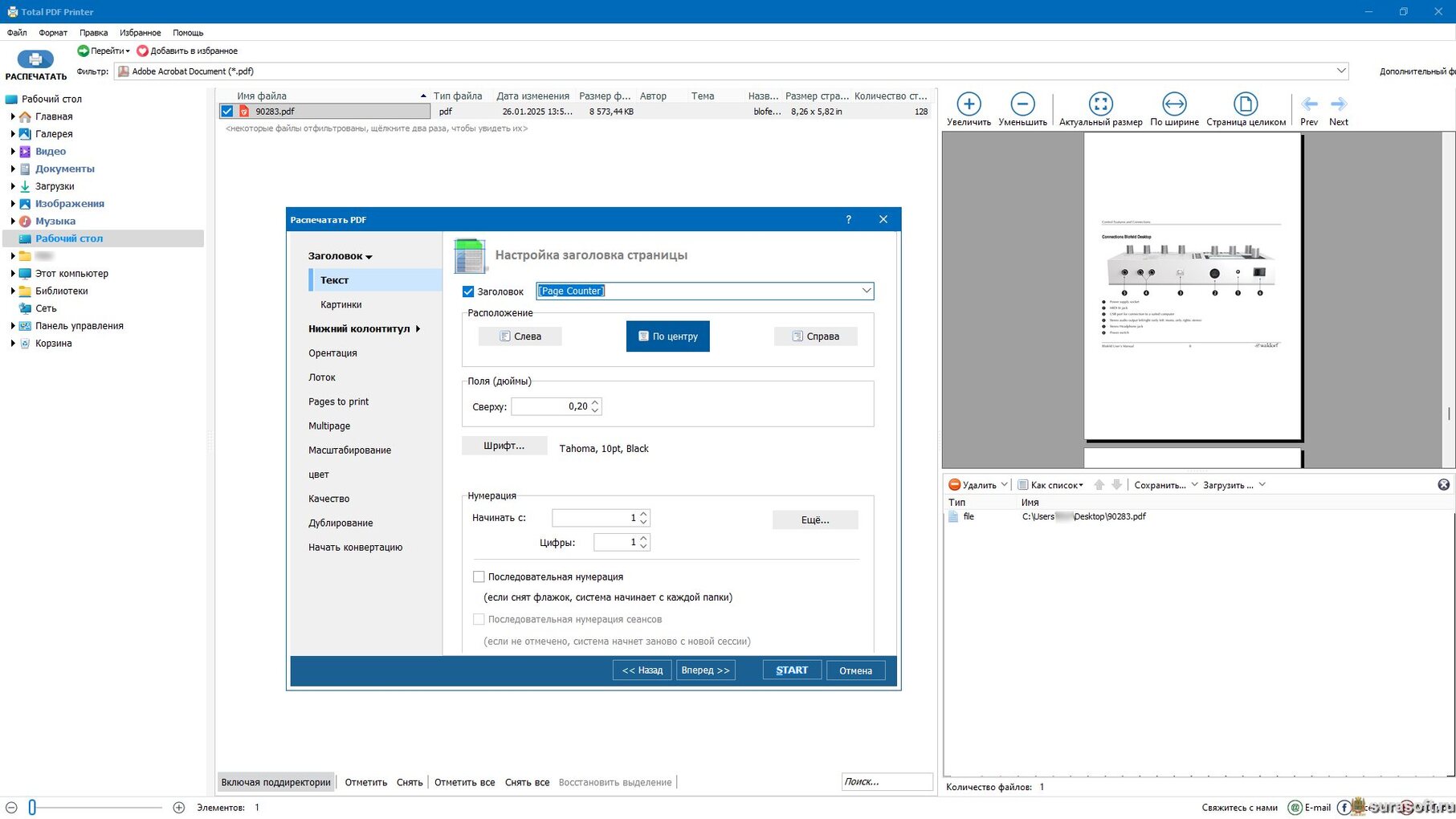Show Страница целиком in preview
Image resolution: width=1456 pixels, height=819 pixels.
point(1246,104)
